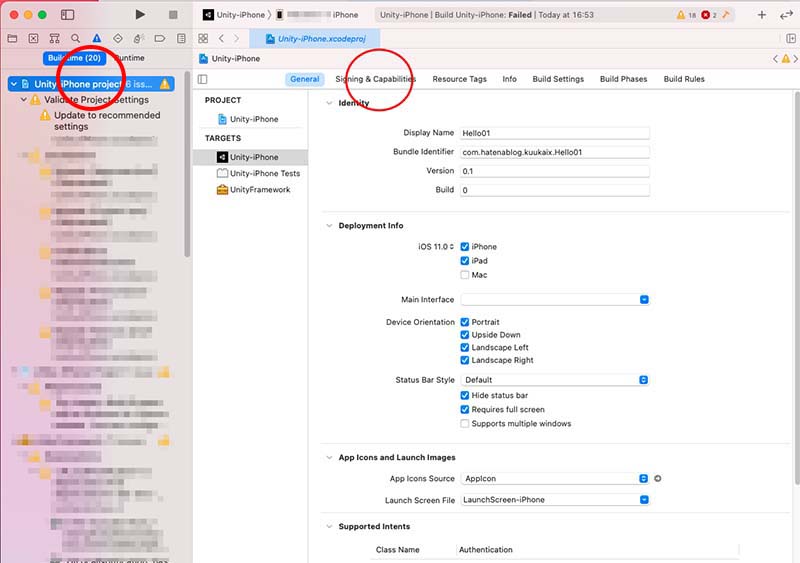Select the Unity-iPhone.xcodeproj editor tab

click(x=315, y=38)
